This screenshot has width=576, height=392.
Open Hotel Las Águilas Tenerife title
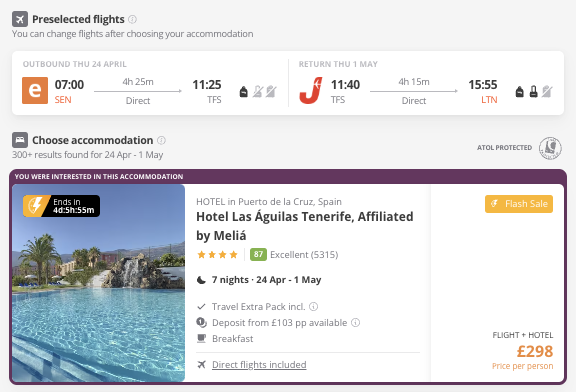point(305,226)
